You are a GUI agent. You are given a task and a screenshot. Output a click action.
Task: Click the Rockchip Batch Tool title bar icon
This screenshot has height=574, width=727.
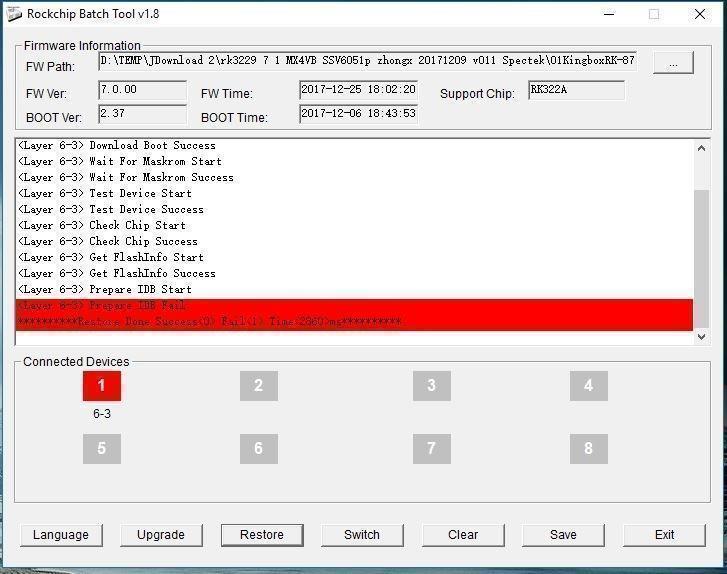click(x=14, y=14)
